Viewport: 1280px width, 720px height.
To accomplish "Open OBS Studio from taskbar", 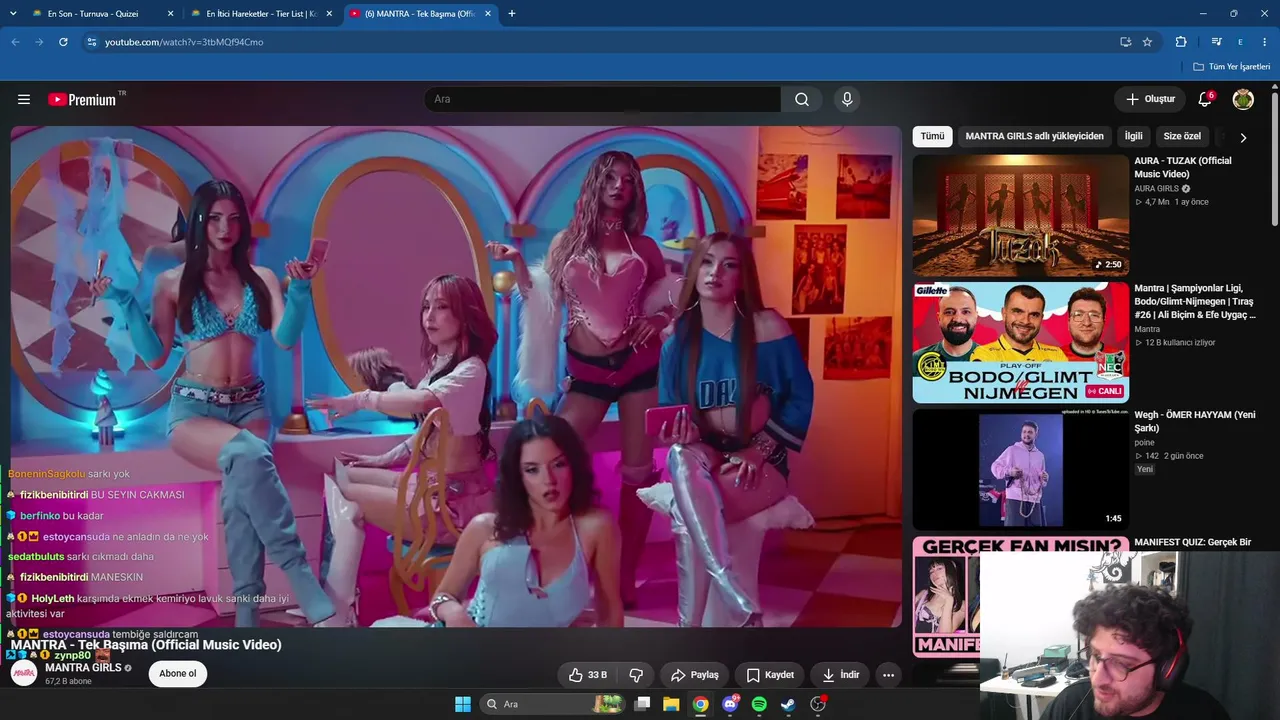I will 818,704.
